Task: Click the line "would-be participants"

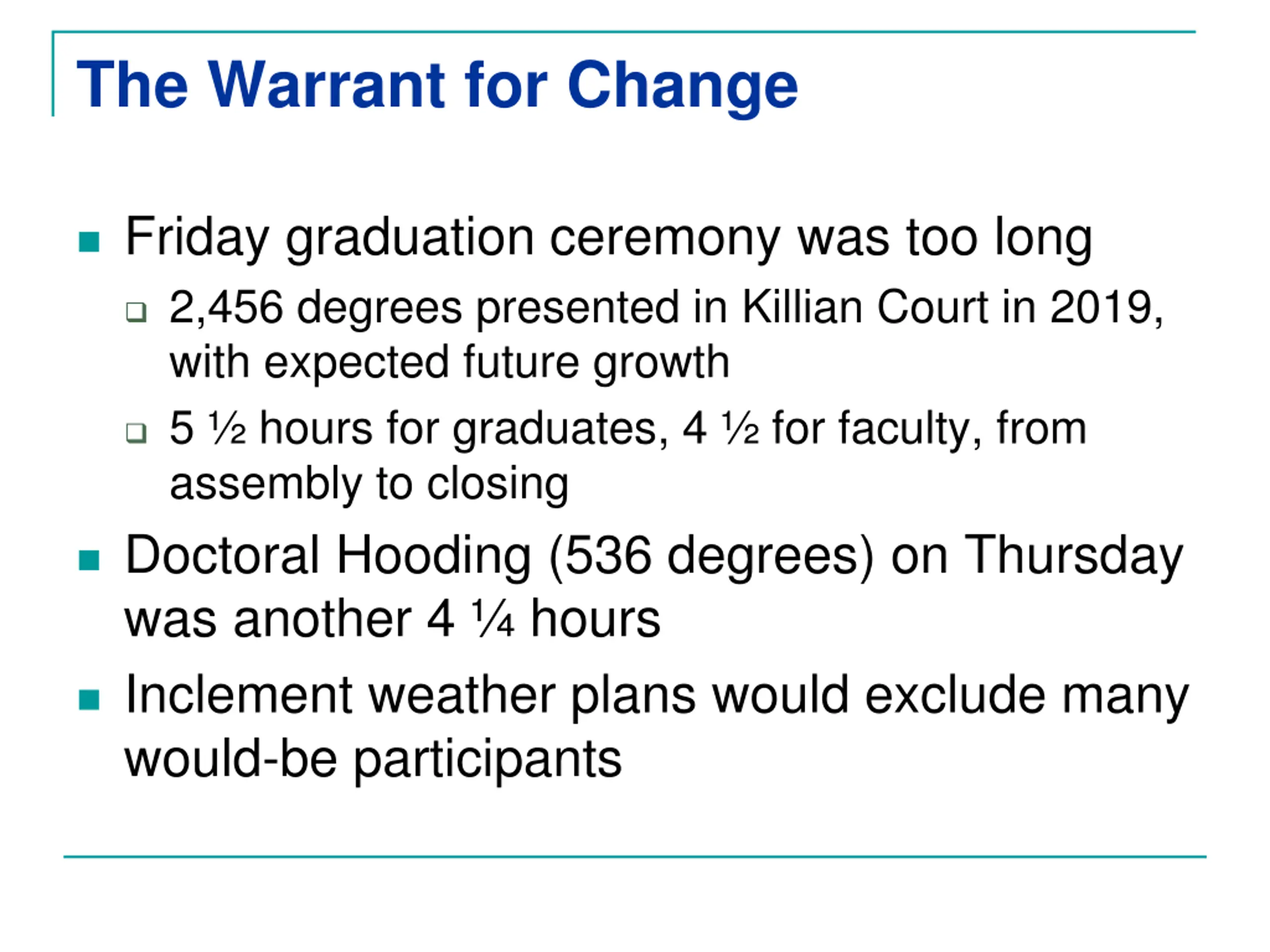Action: [373, 759]
